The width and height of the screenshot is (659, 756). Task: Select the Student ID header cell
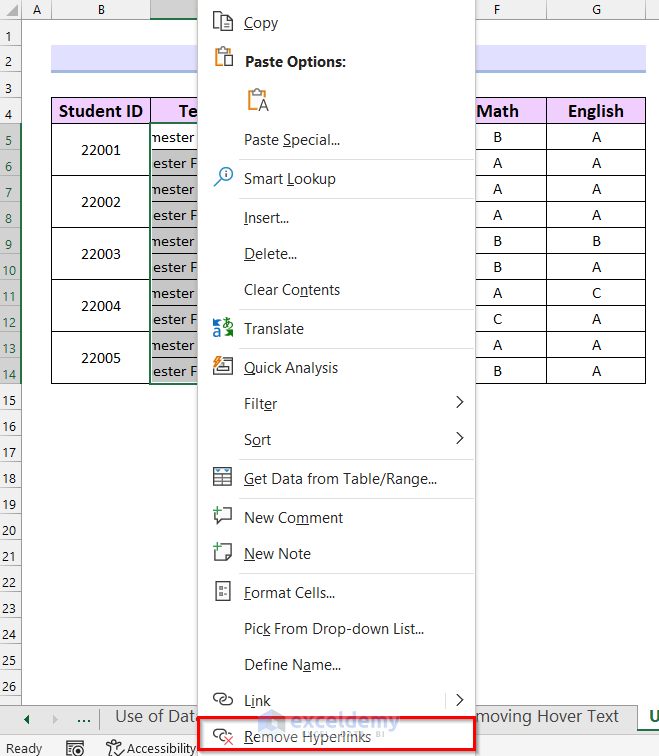[101, 111]
